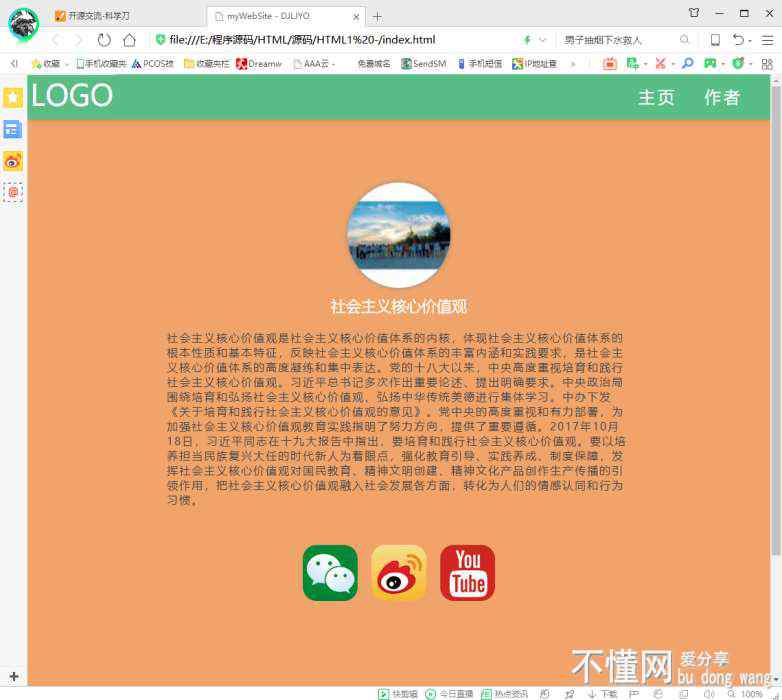Screen dimensions: 782x700
Task: Click the browser reload button
Action: [104, 40]
